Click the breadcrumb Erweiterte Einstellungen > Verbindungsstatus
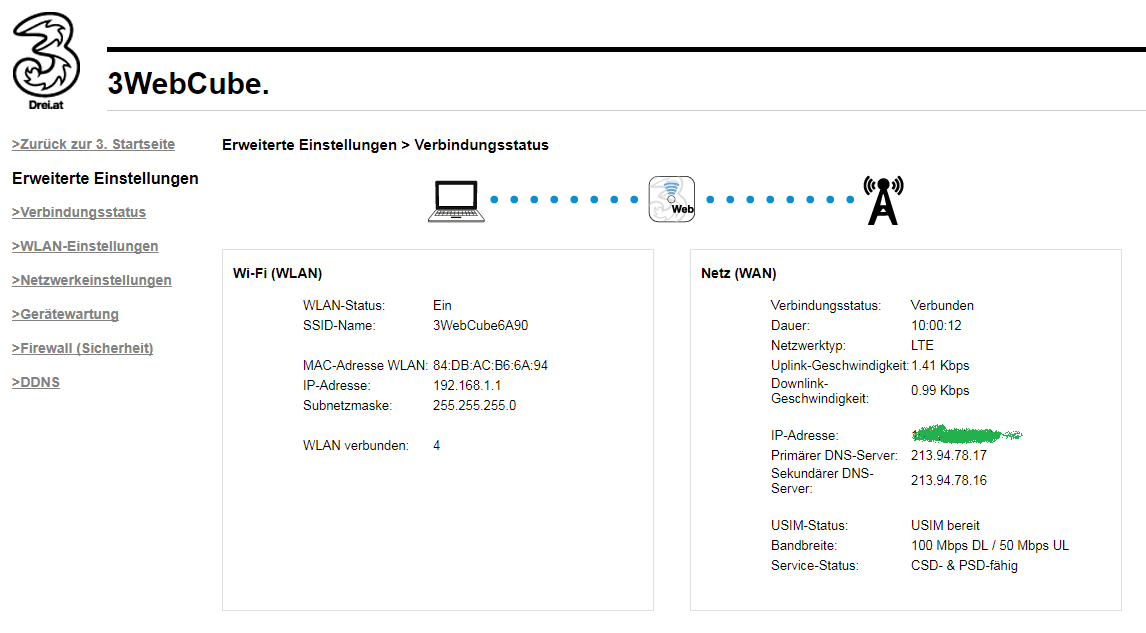This screenshot has width=1146, height=633. pos(385,145)
